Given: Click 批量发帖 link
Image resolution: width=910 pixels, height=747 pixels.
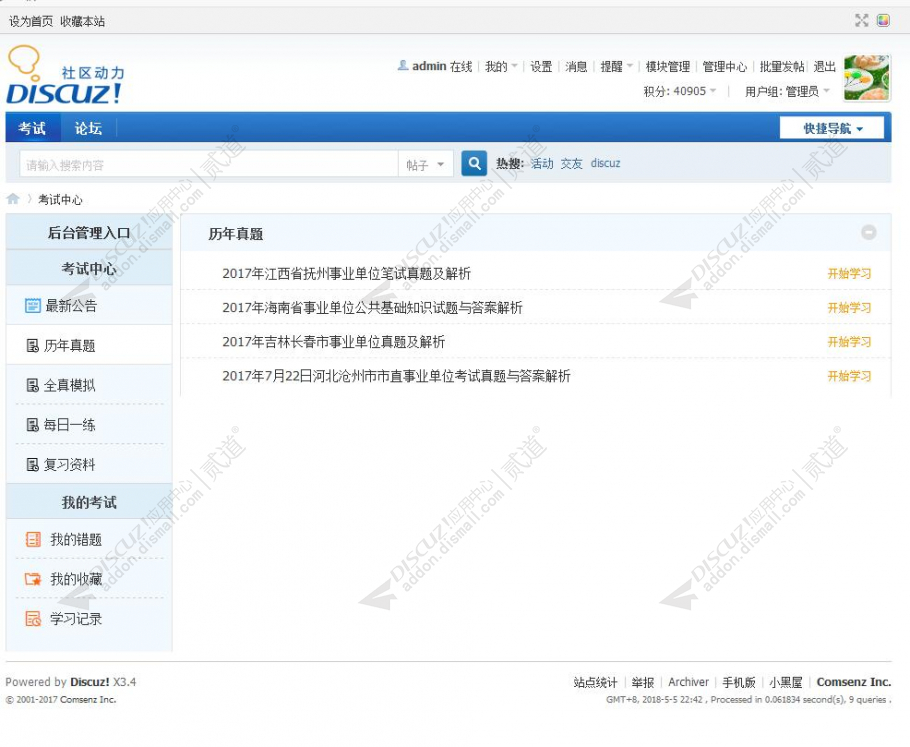Looking at the screenshot, I should coord(782,67).
